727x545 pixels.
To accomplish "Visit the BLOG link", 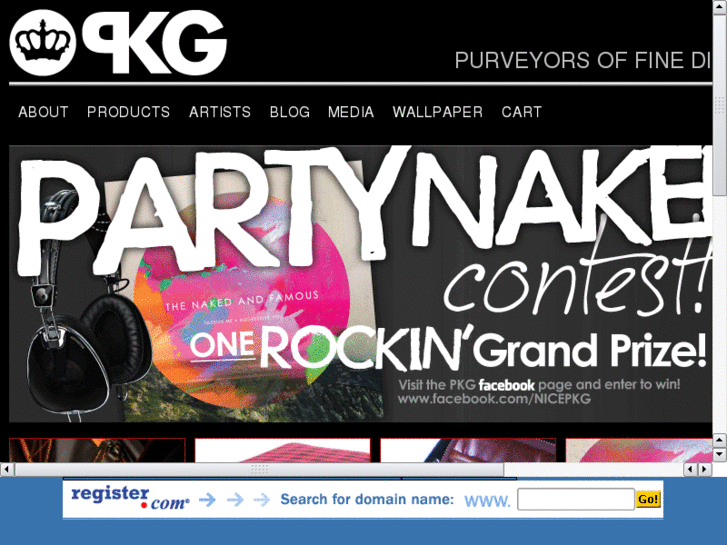I will [x=290, y=112].
